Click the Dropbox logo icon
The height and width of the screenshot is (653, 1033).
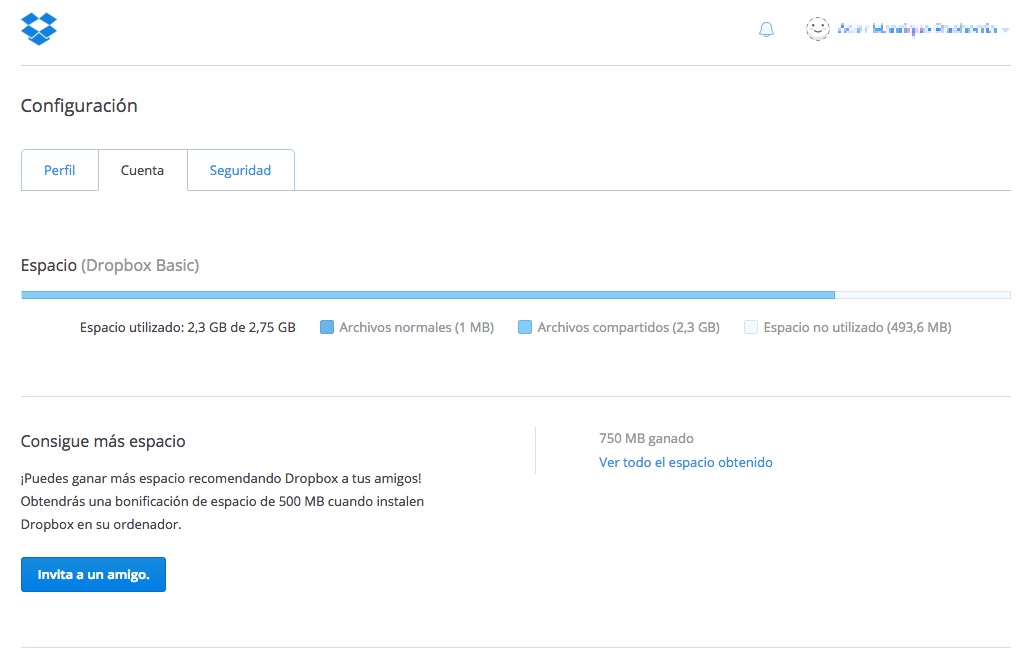[x=38, y=28]
